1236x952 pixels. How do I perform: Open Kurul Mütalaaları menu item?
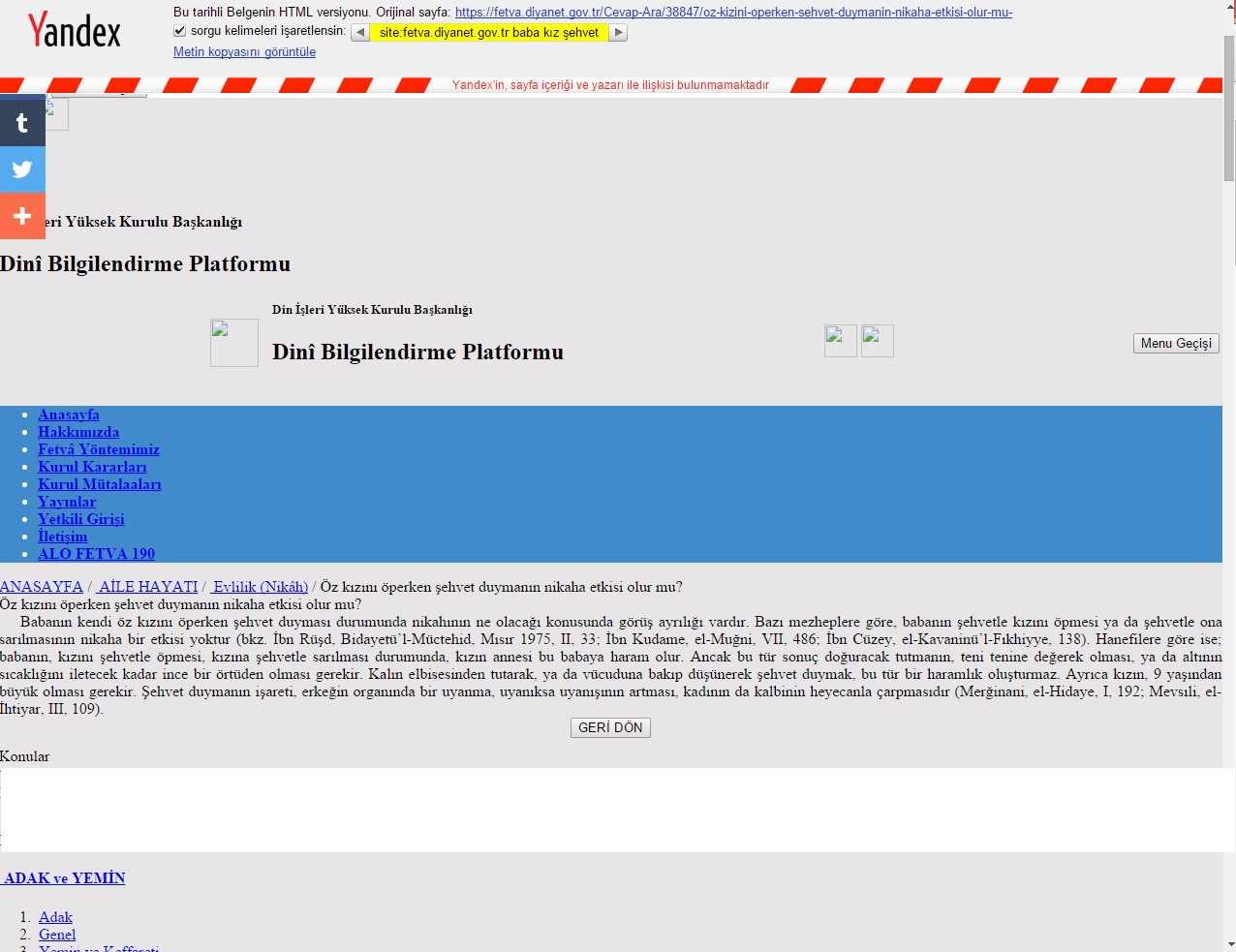100,484
